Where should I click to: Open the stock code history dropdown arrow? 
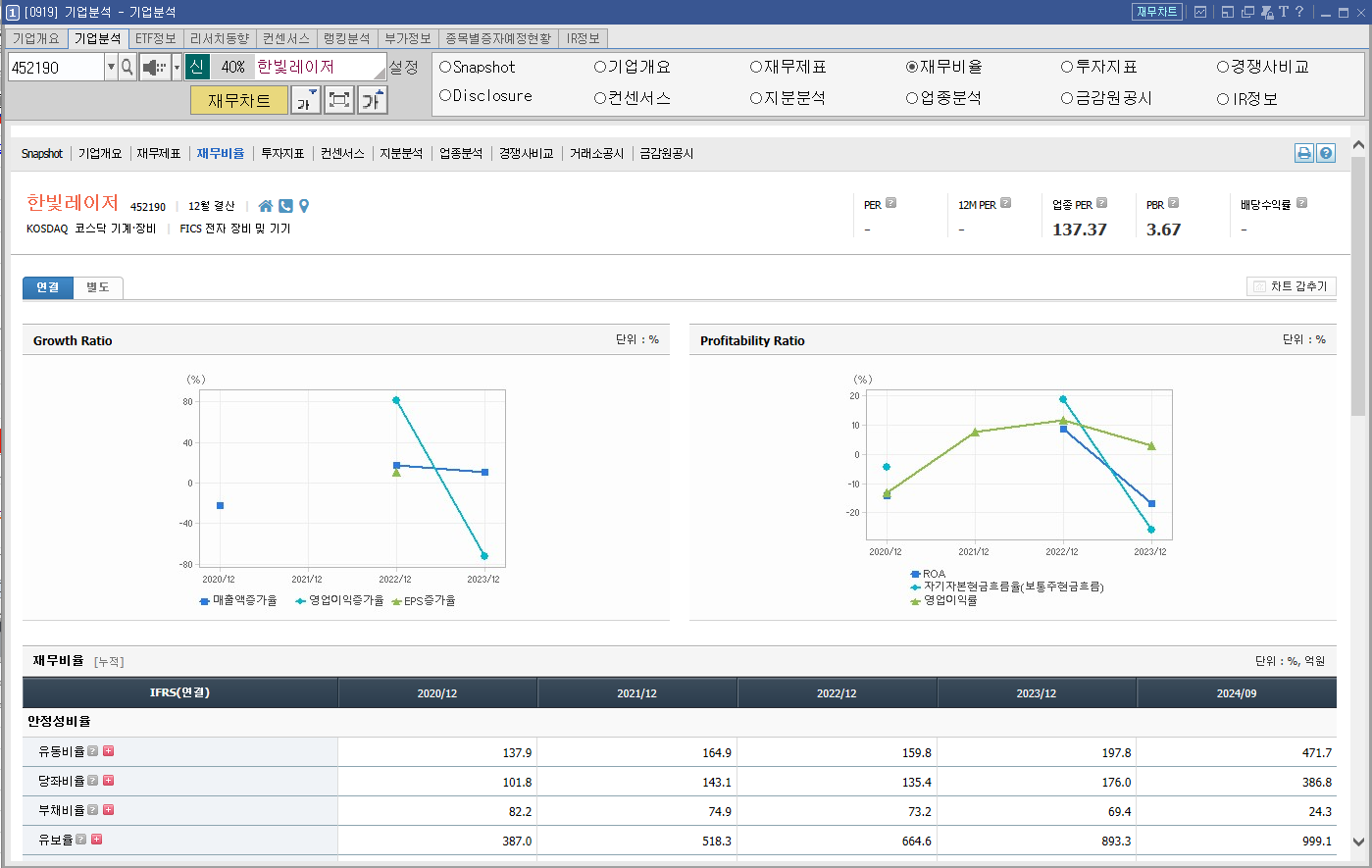tap(111, 67)
